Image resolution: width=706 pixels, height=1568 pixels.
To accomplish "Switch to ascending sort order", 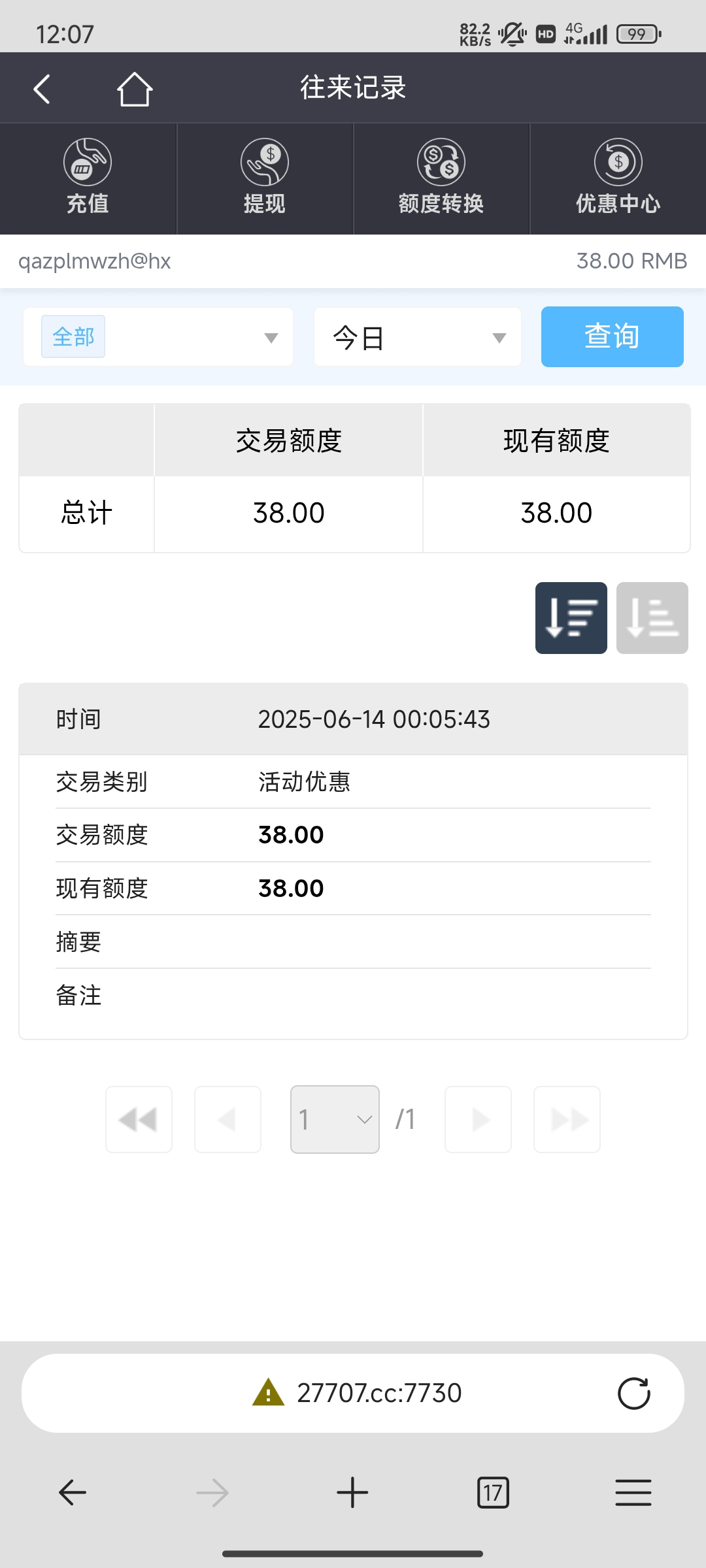I will click(x=652, y=618).
